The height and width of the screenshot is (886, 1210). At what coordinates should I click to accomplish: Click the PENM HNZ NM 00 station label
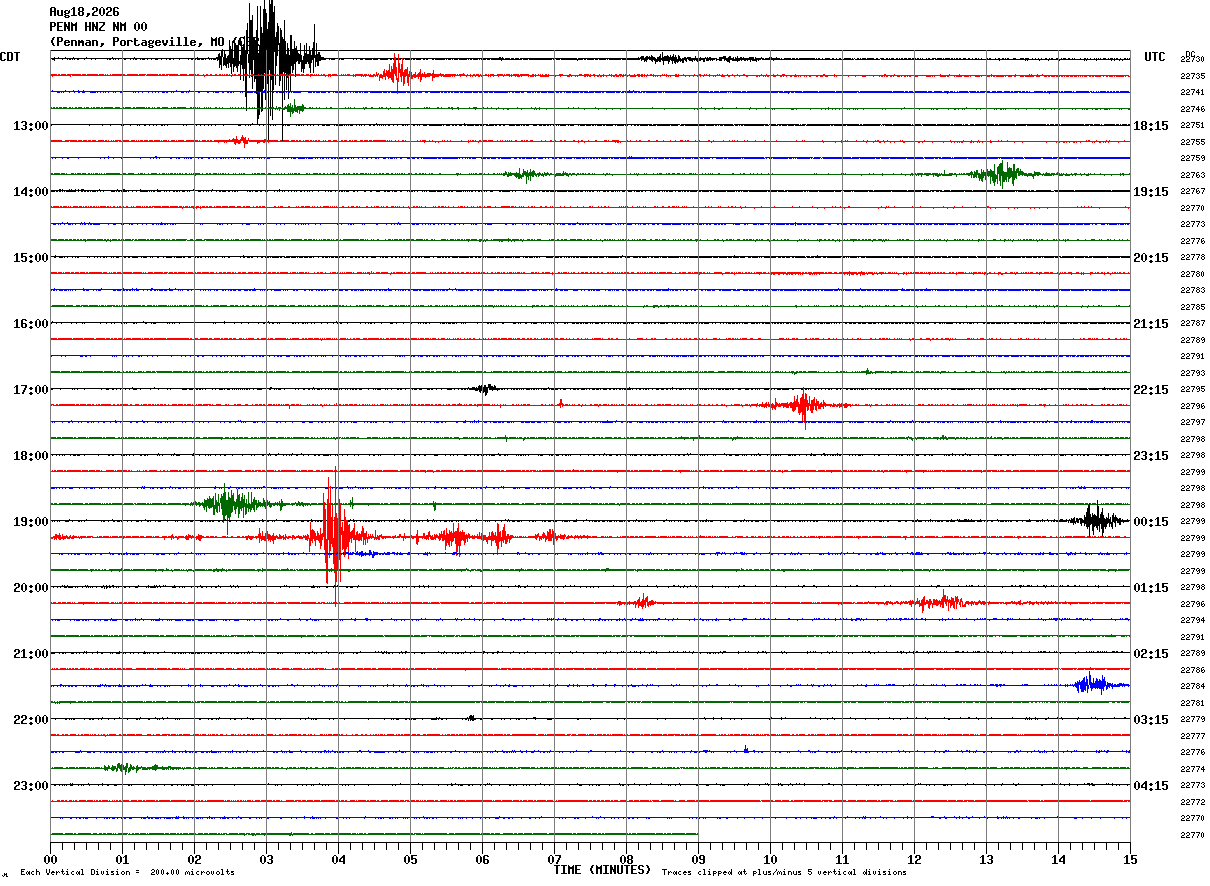click(98, 27)
